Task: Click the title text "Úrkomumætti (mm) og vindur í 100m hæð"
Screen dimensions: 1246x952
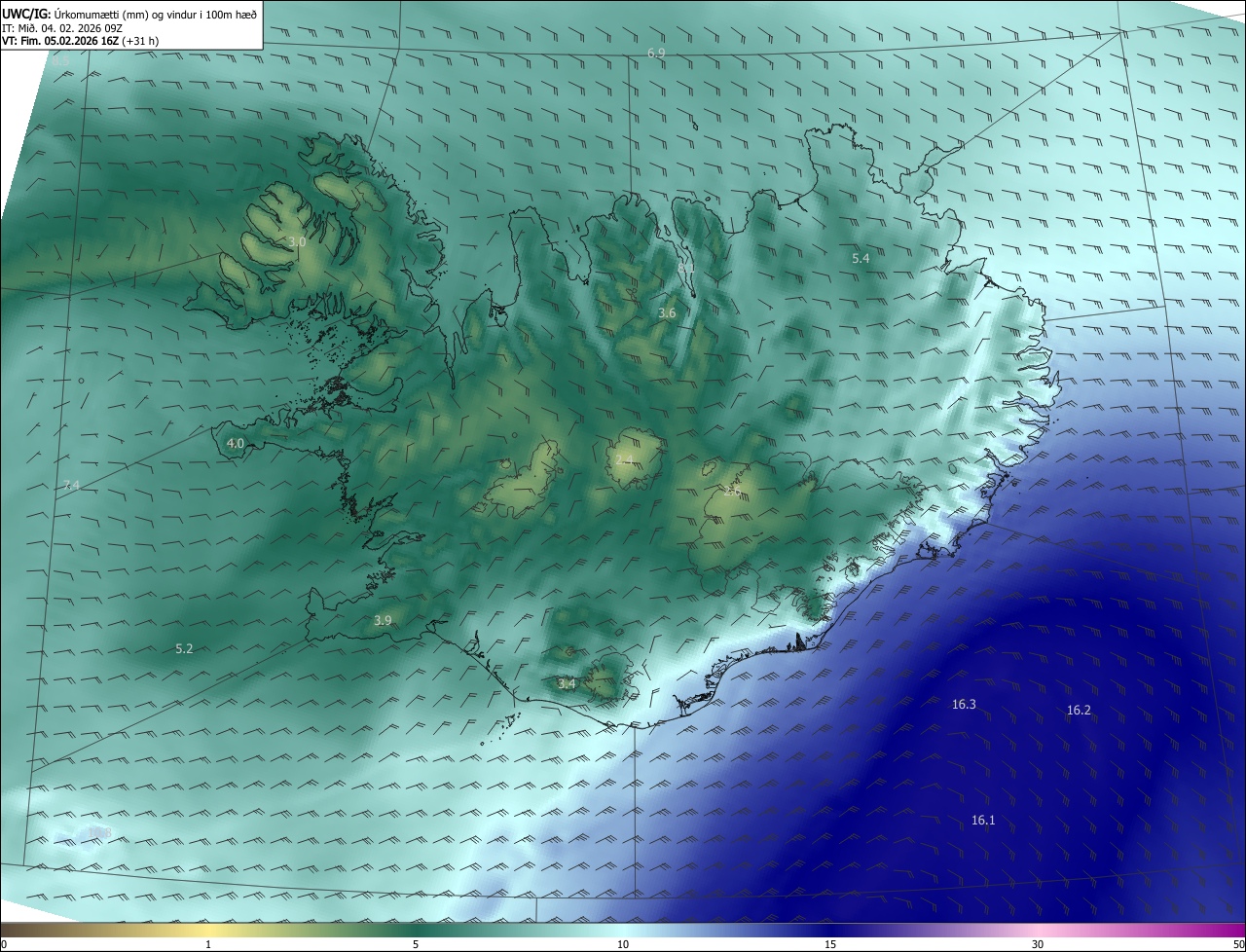Action: click(x=156, y=14)
